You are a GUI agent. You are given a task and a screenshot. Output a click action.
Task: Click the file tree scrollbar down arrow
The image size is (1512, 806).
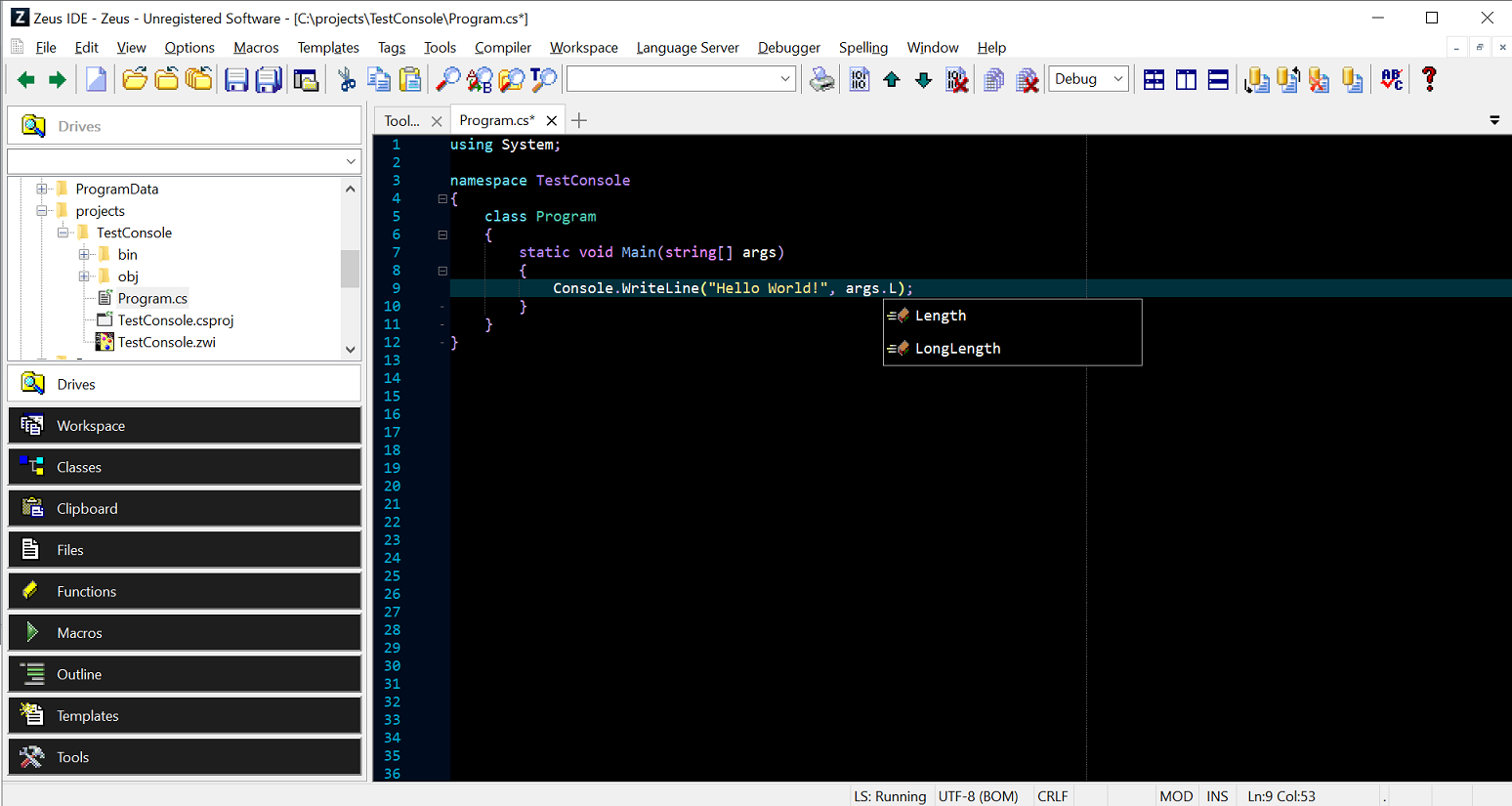pyautogui.click(x=351, y=350)
